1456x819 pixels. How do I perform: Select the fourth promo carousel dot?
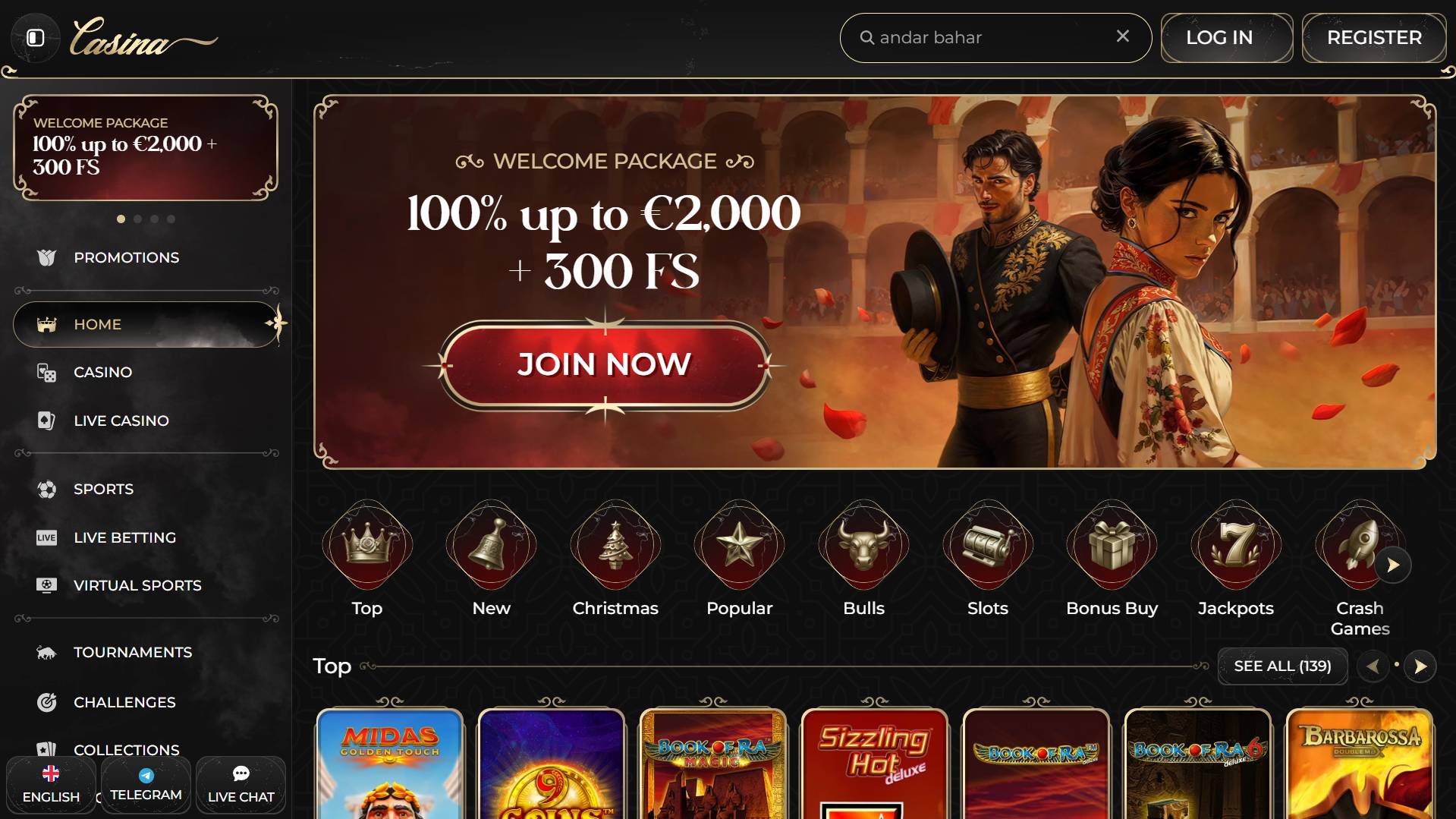171,219
